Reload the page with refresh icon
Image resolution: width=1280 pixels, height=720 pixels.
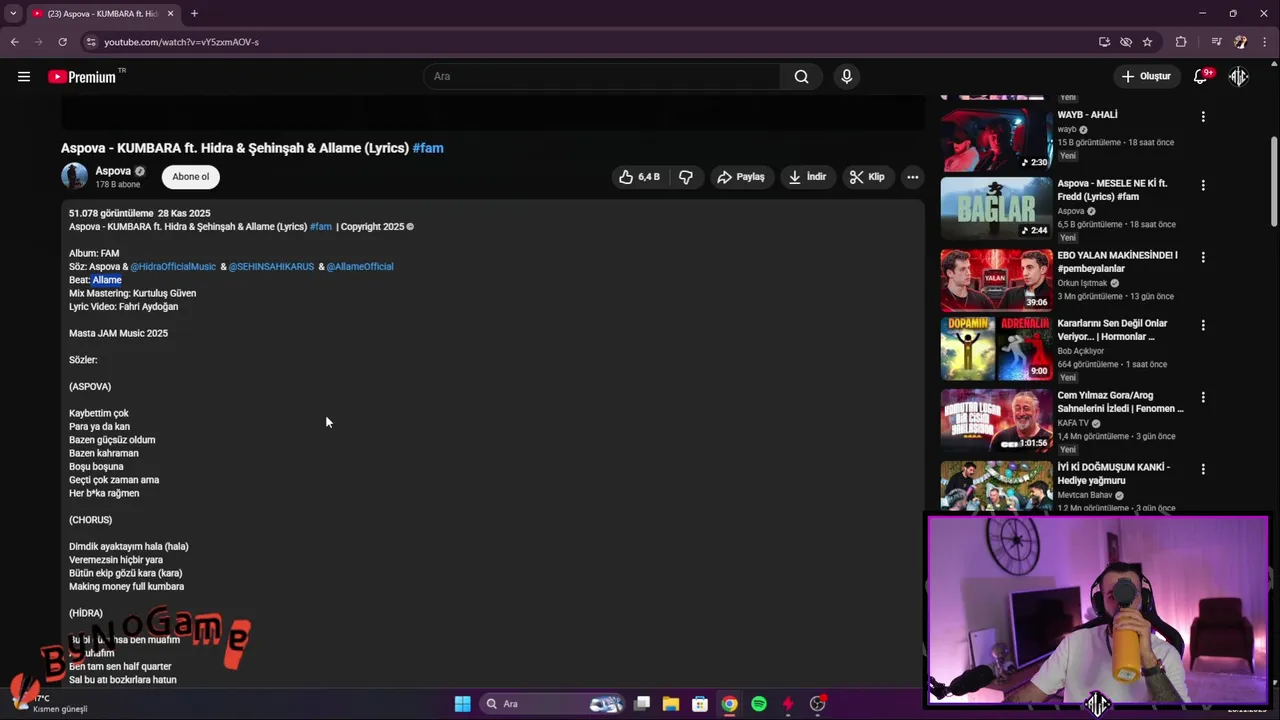(62, 42)
